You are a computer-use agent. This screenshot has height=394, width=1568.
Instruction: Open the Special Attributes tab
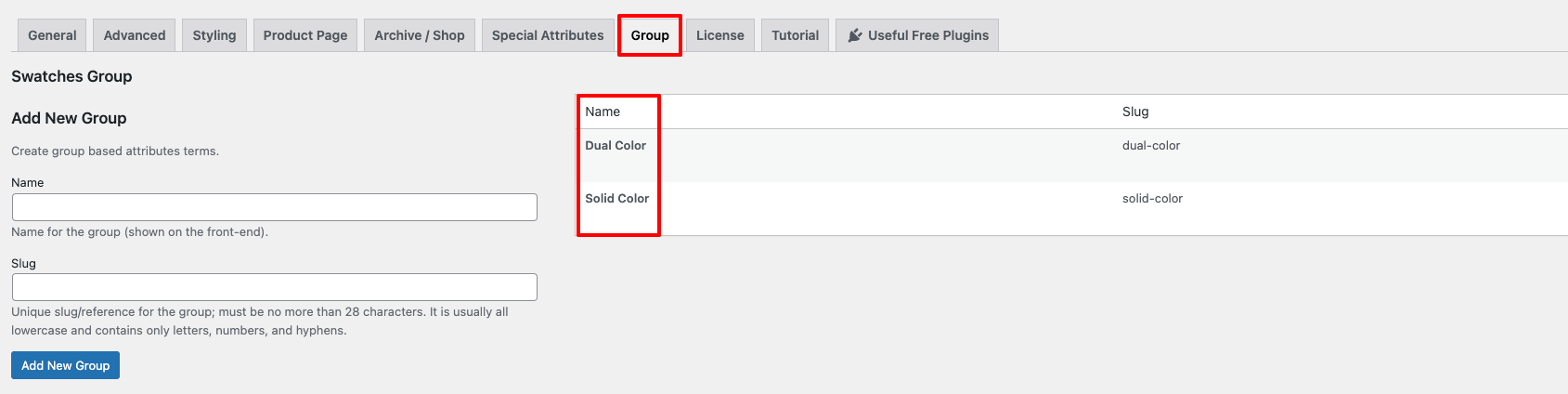(x=548, y=35)
